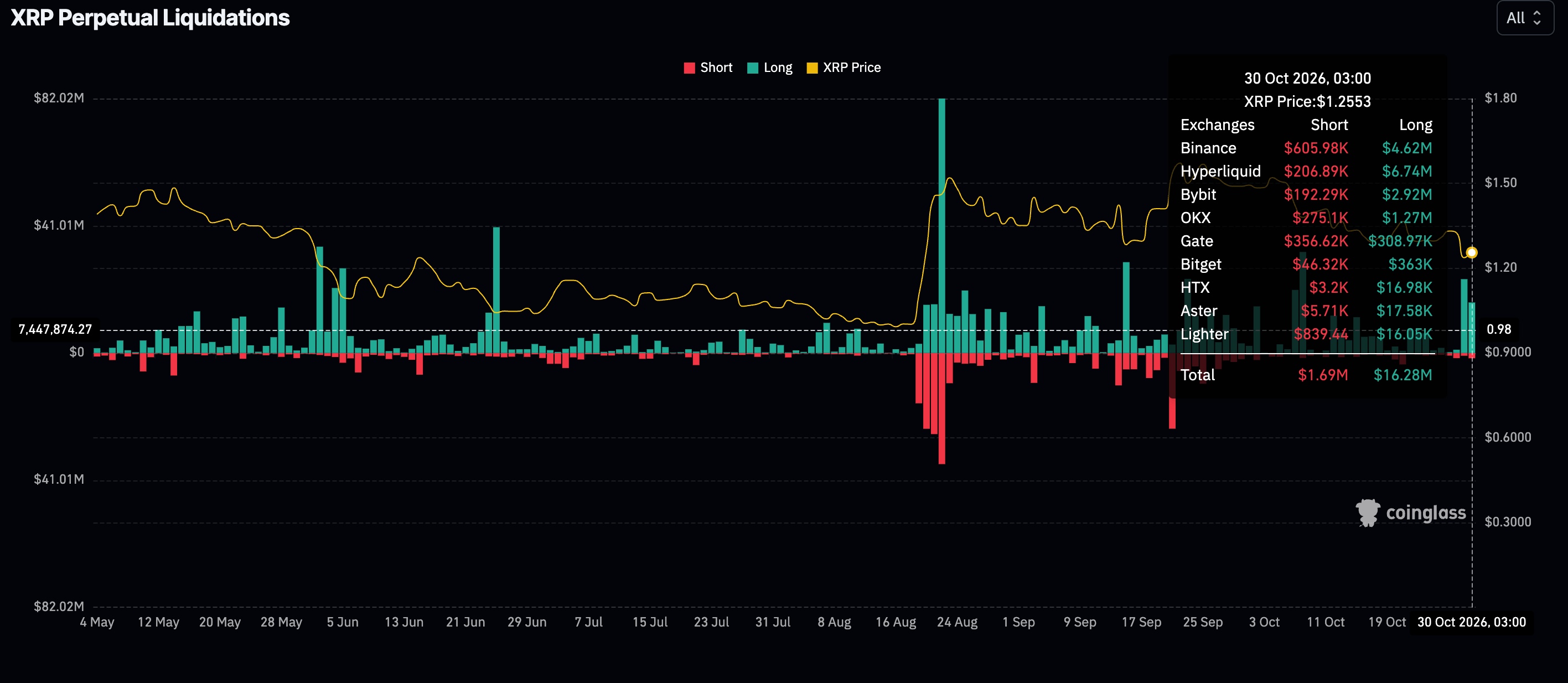Open the All time range dropdown

(1525, 18)
